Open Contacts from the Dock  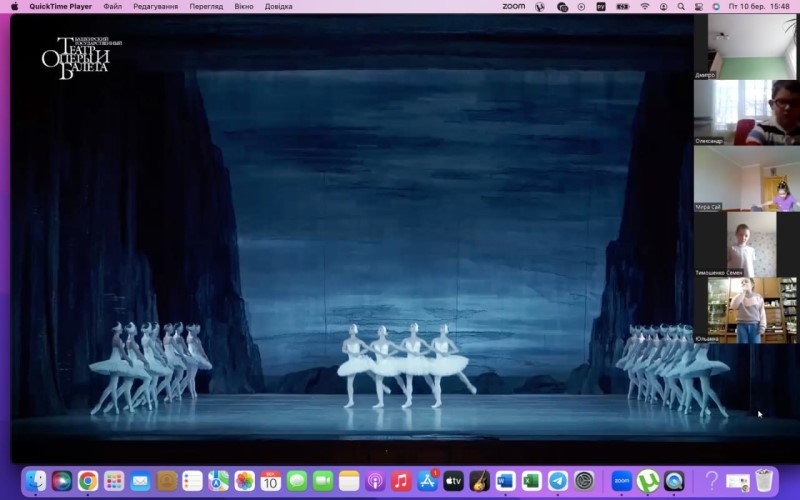tap(166, 481)
